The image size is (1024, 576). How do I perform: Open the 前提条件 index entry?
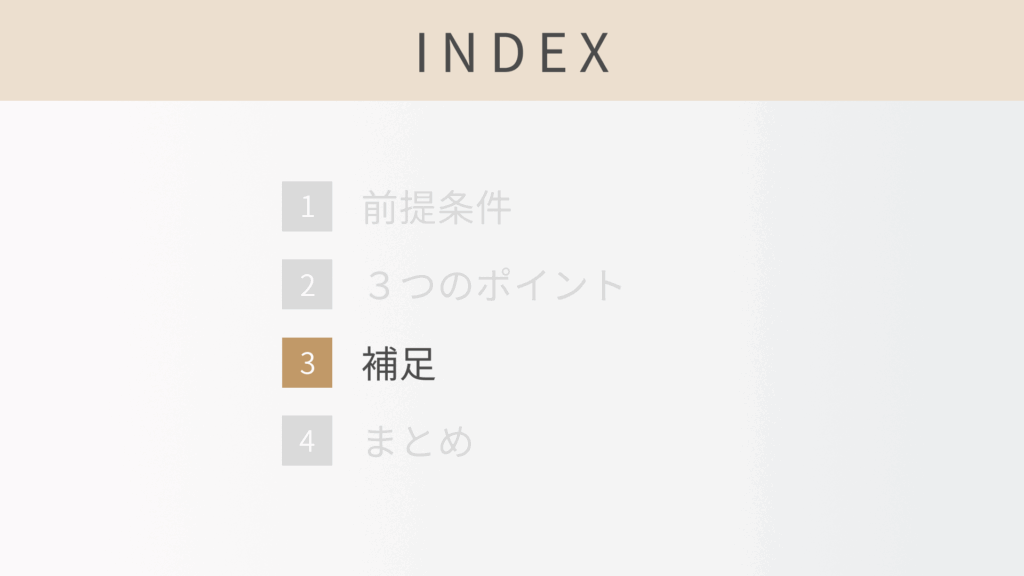pyautogui.click(x=436, y=208)
